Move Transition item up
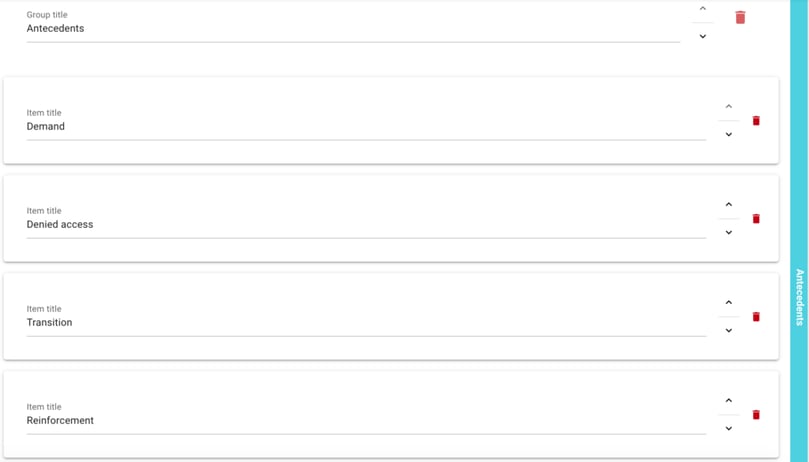 point(729,303)
